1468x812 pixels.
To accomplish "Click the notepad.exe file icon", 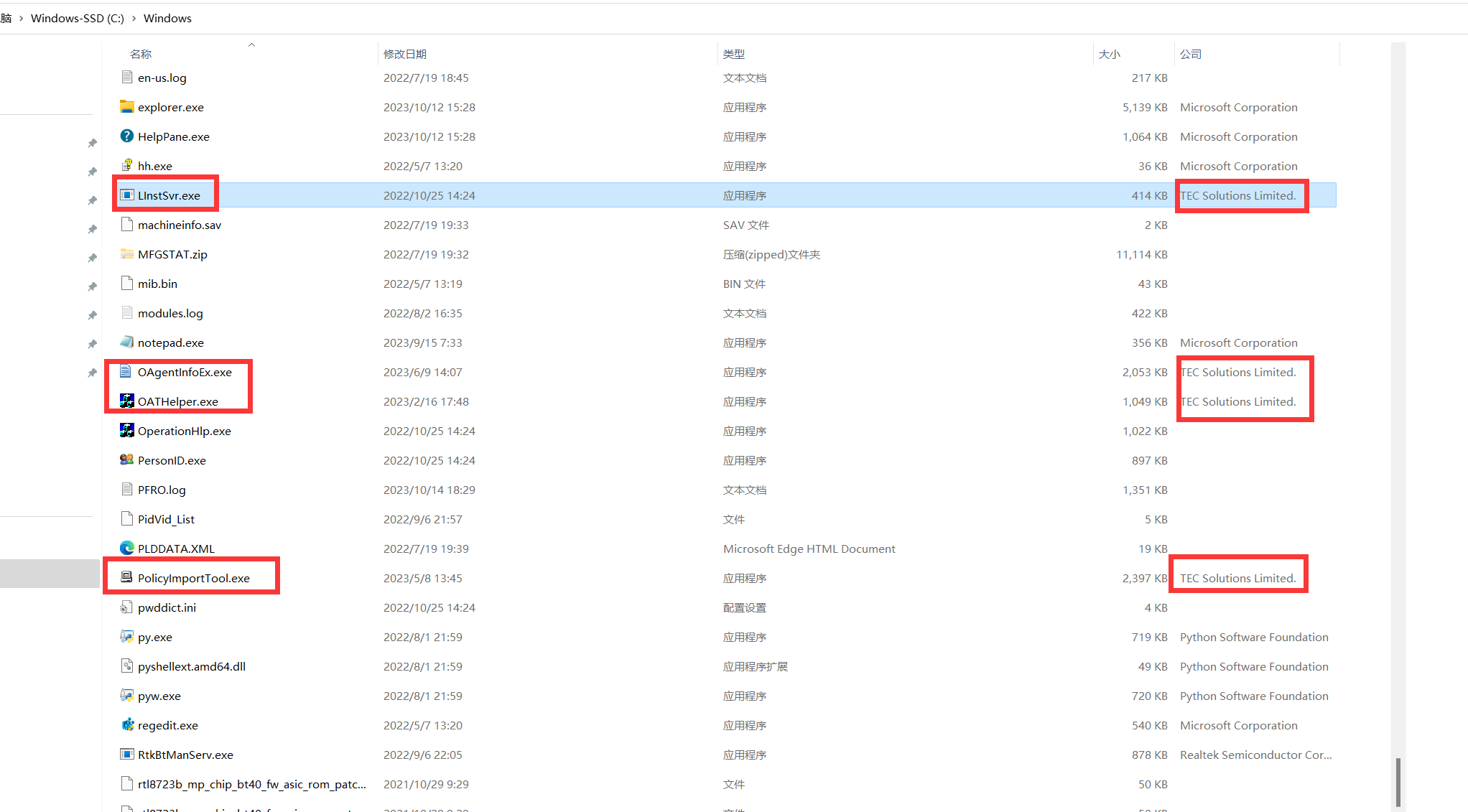I will coord(127,342).
